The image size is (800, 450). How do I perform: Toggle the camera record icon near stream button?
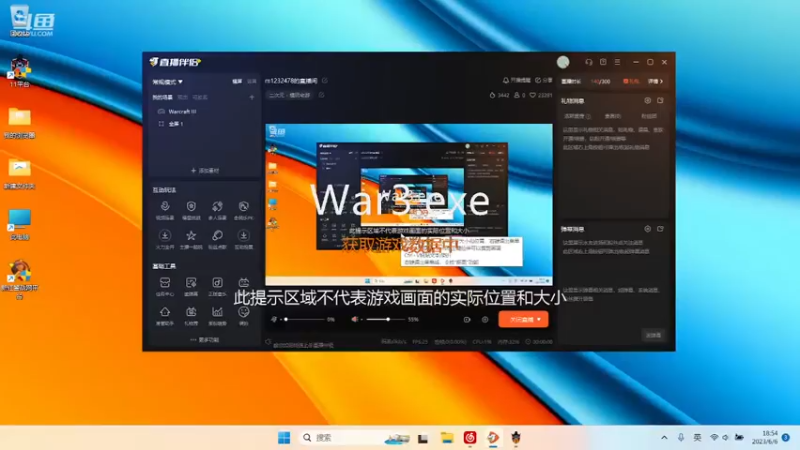tap(467, 320)
